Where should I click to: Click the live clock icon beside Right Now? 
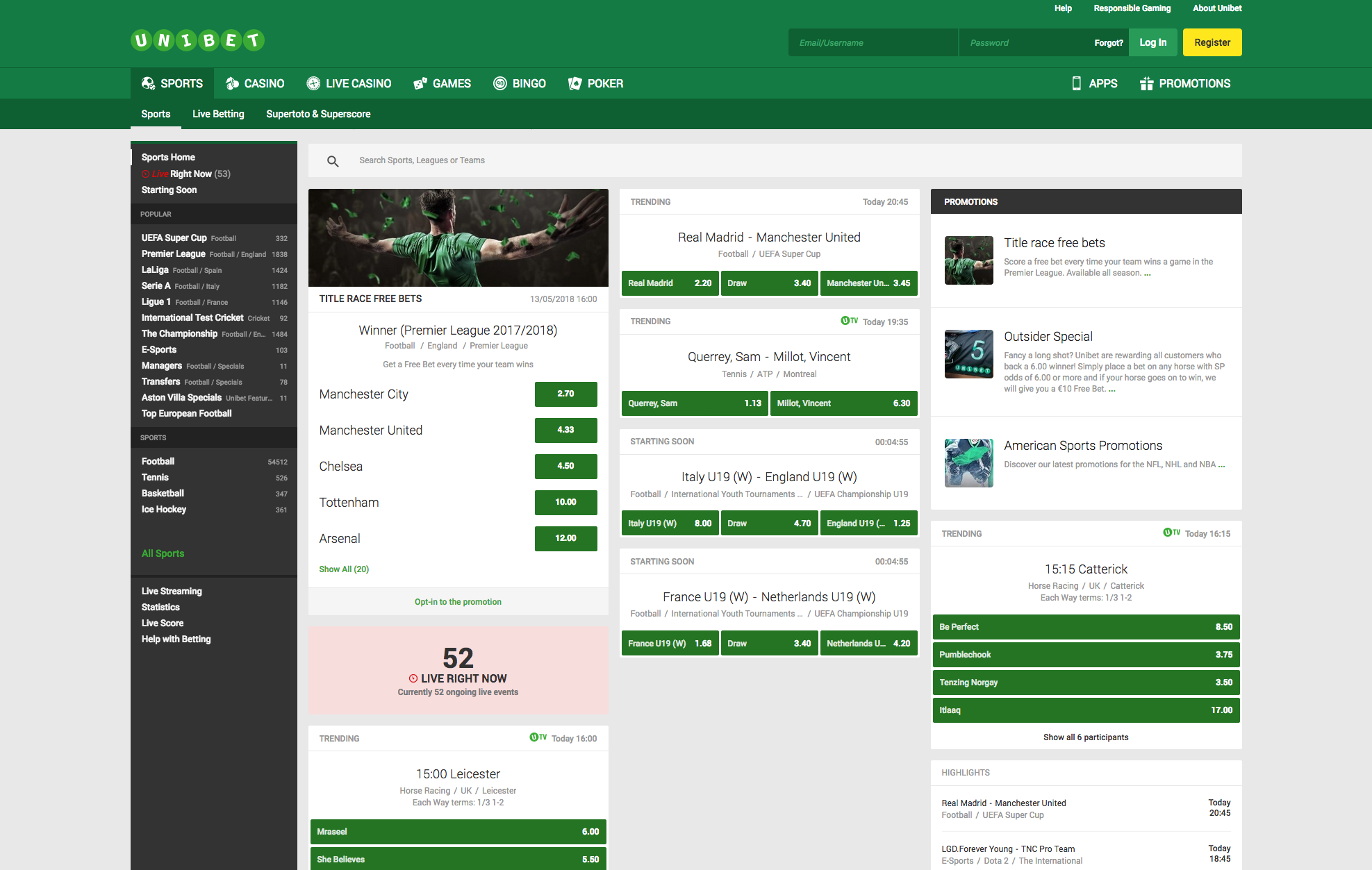(146, 174)
